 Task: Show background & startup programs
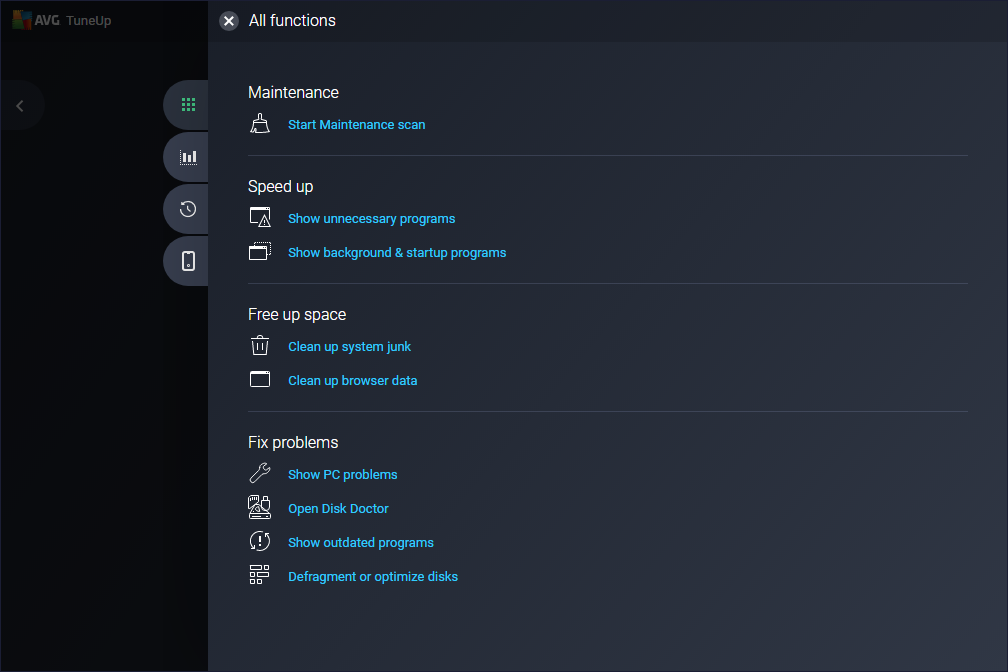click(x=397, y=252)
